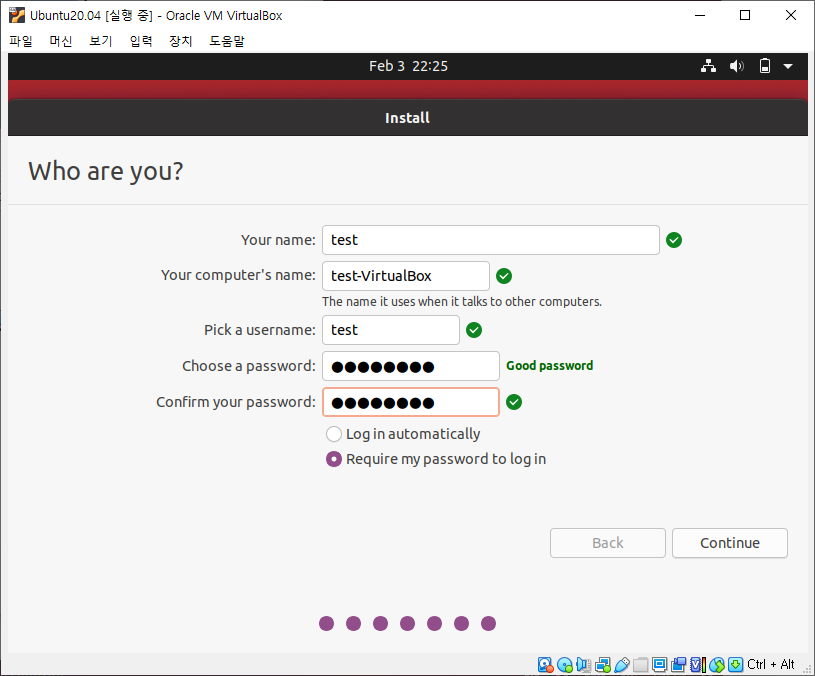Click the battery icon in the top bar
Viewport: 815px width, 676px height.
click(x=765, y=66)
